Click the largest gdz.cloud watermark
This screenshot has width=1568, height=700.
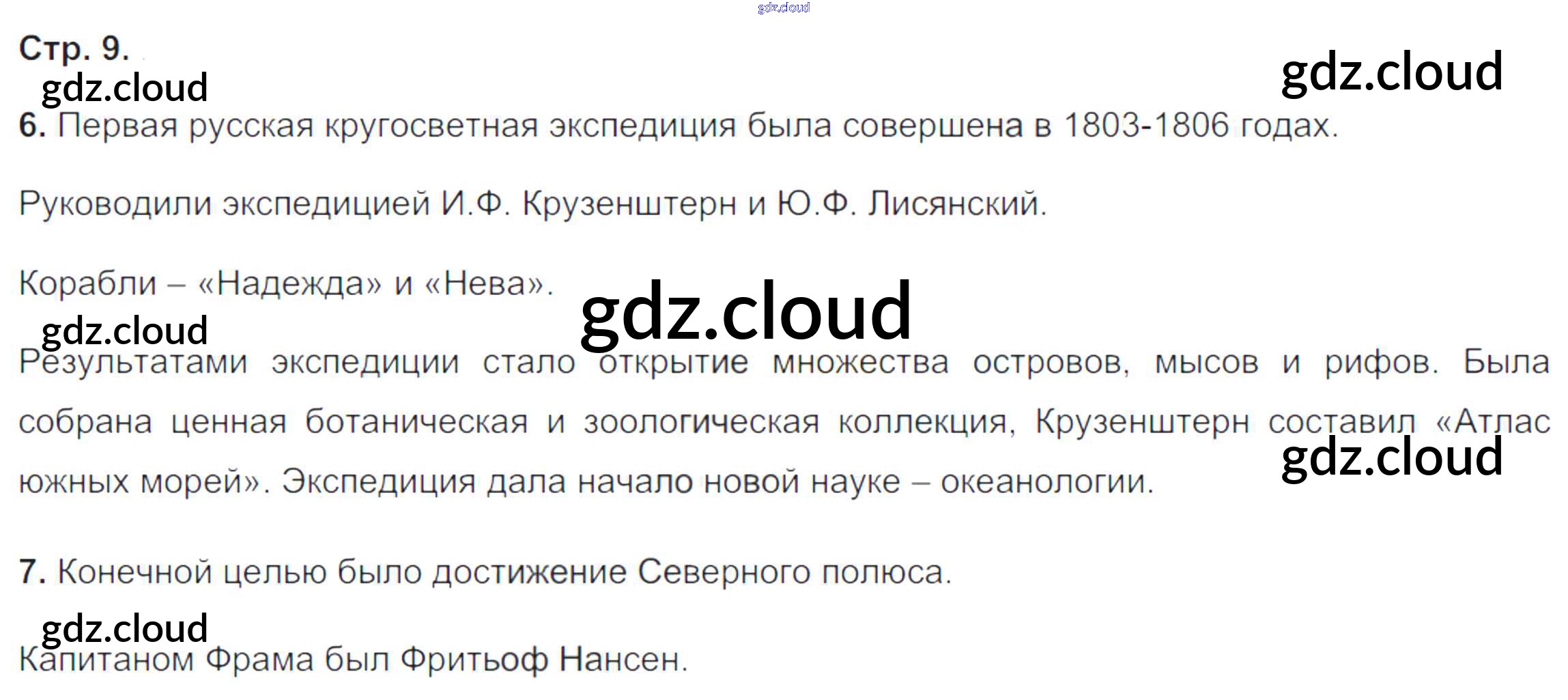pyautogui.click(x=745, y=312)
